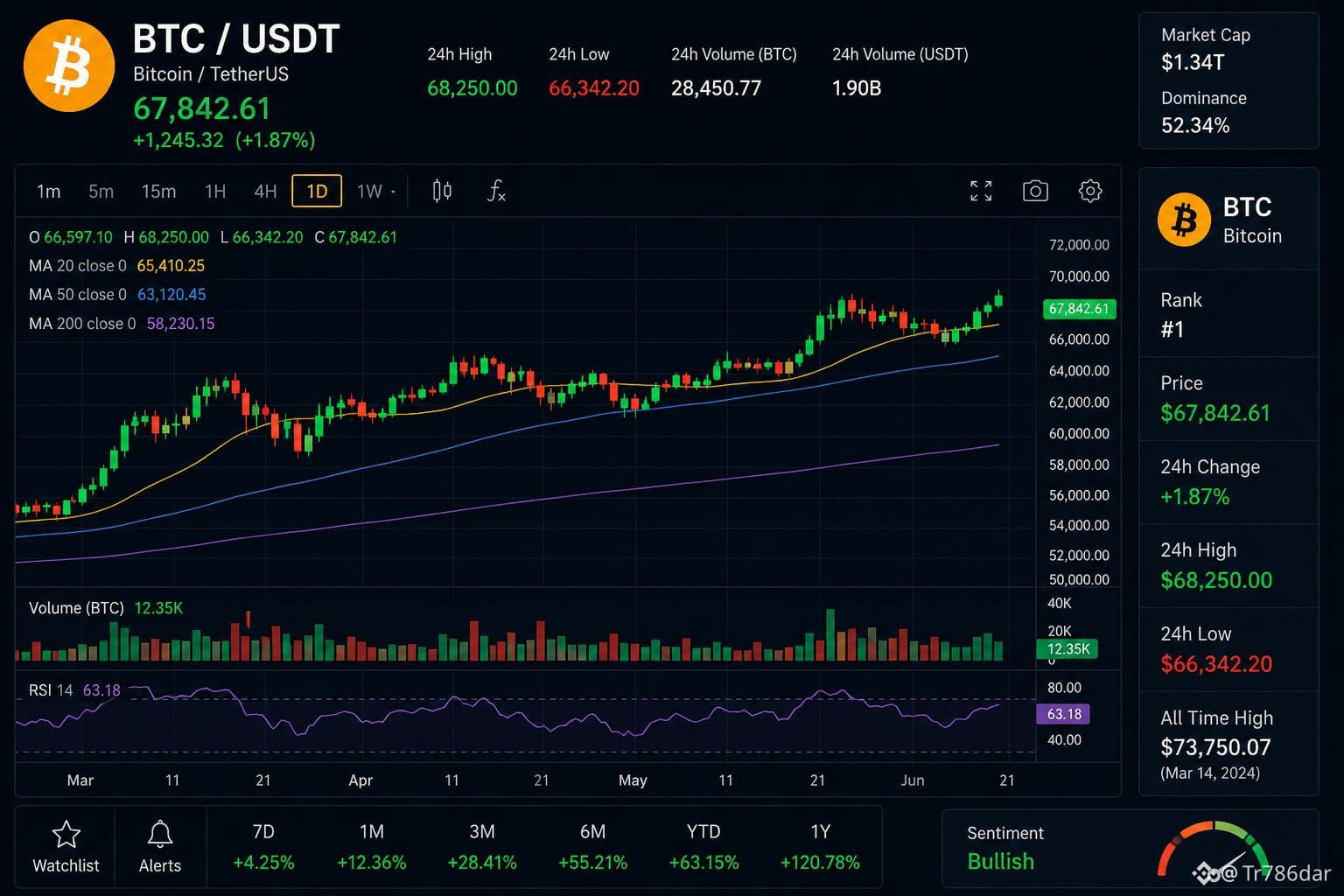
Task: Take a chart snapshot with camera icon
Action: 1035,191
